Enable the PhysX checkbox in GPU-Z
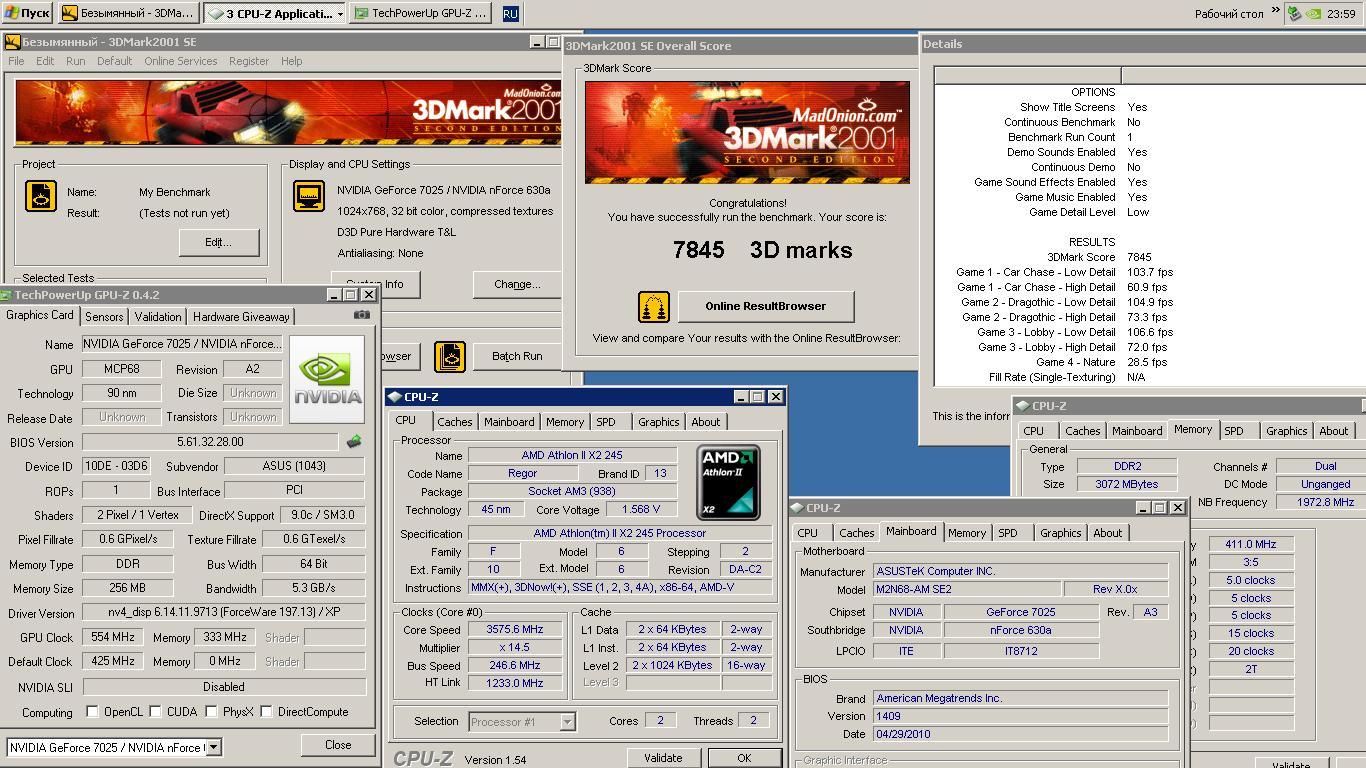This screenshot has height=768, width=1366. tap(212, 712)
